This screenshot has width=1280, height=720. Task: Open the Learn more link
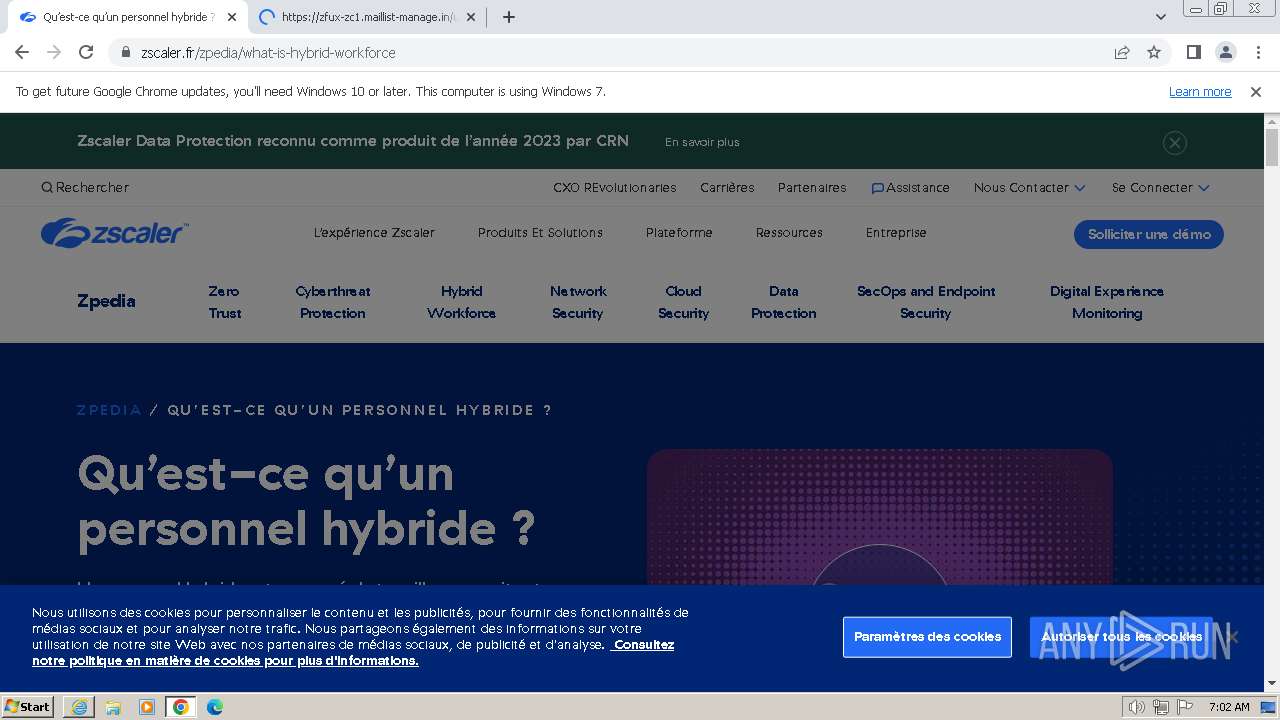coord(1200,91)
